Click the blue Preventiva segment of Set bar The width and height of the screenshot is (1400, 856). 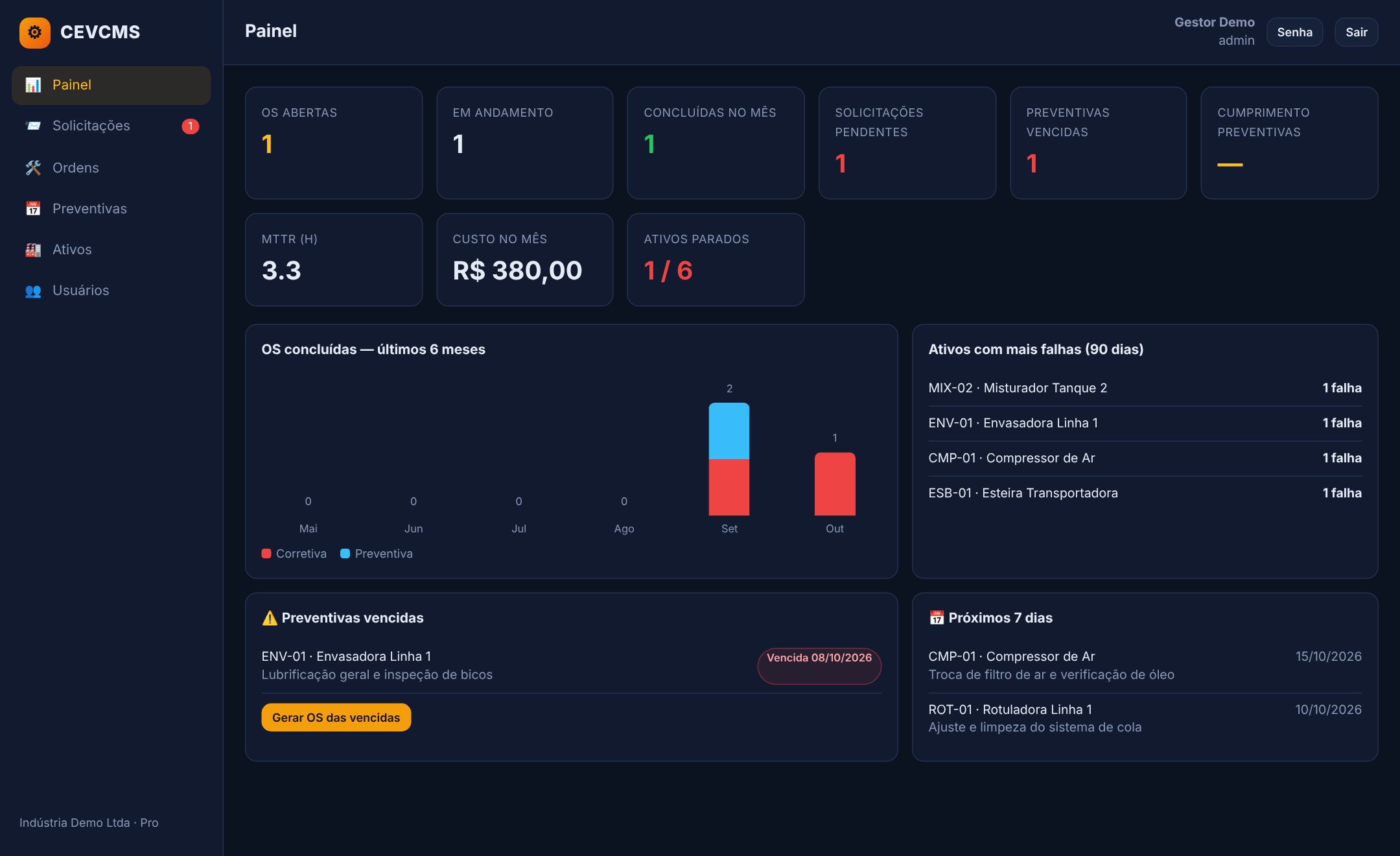click(x=729, y=431)
